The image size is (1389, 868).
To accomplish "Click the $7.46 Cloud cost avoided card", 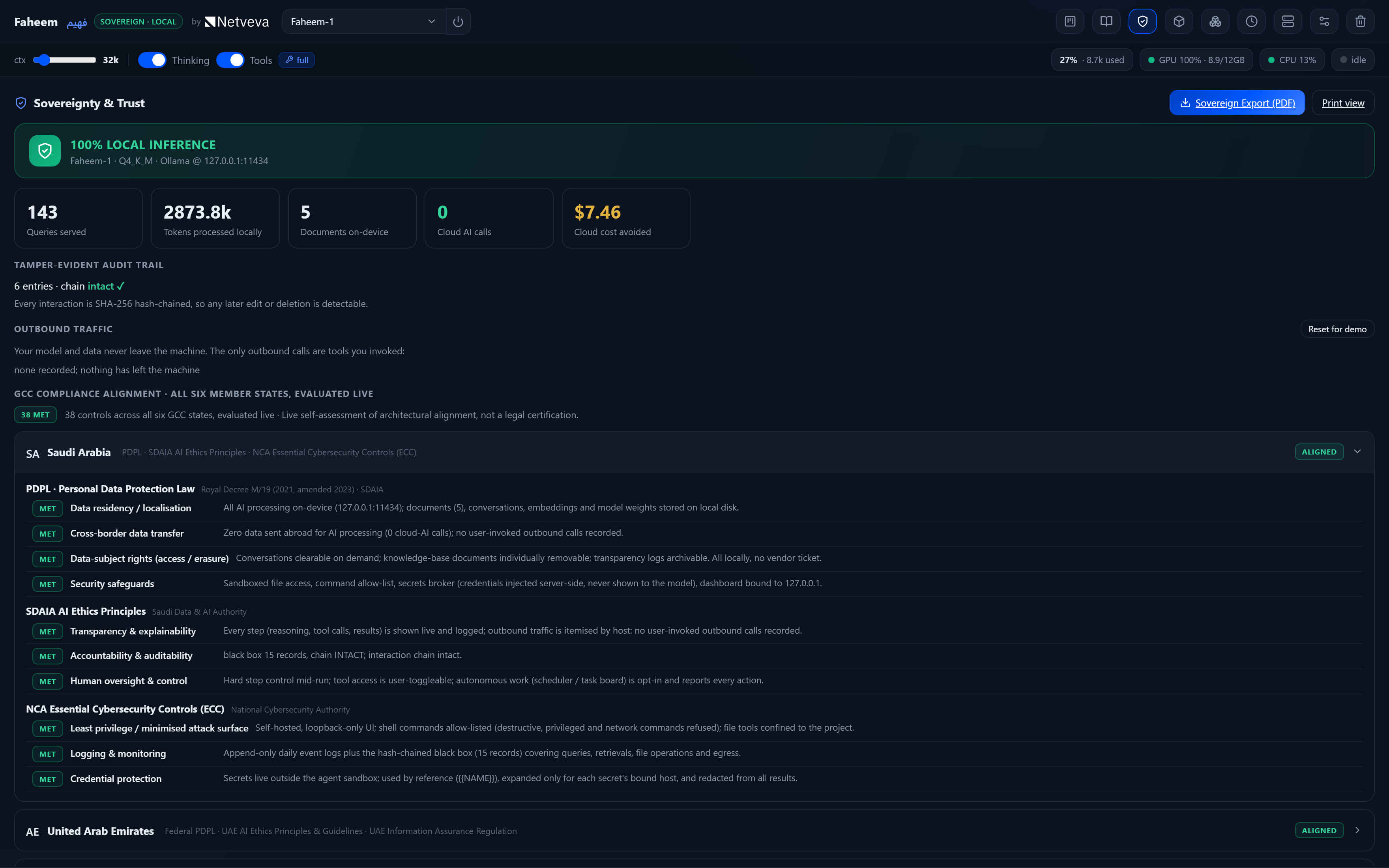I will [x=626, y=218].
